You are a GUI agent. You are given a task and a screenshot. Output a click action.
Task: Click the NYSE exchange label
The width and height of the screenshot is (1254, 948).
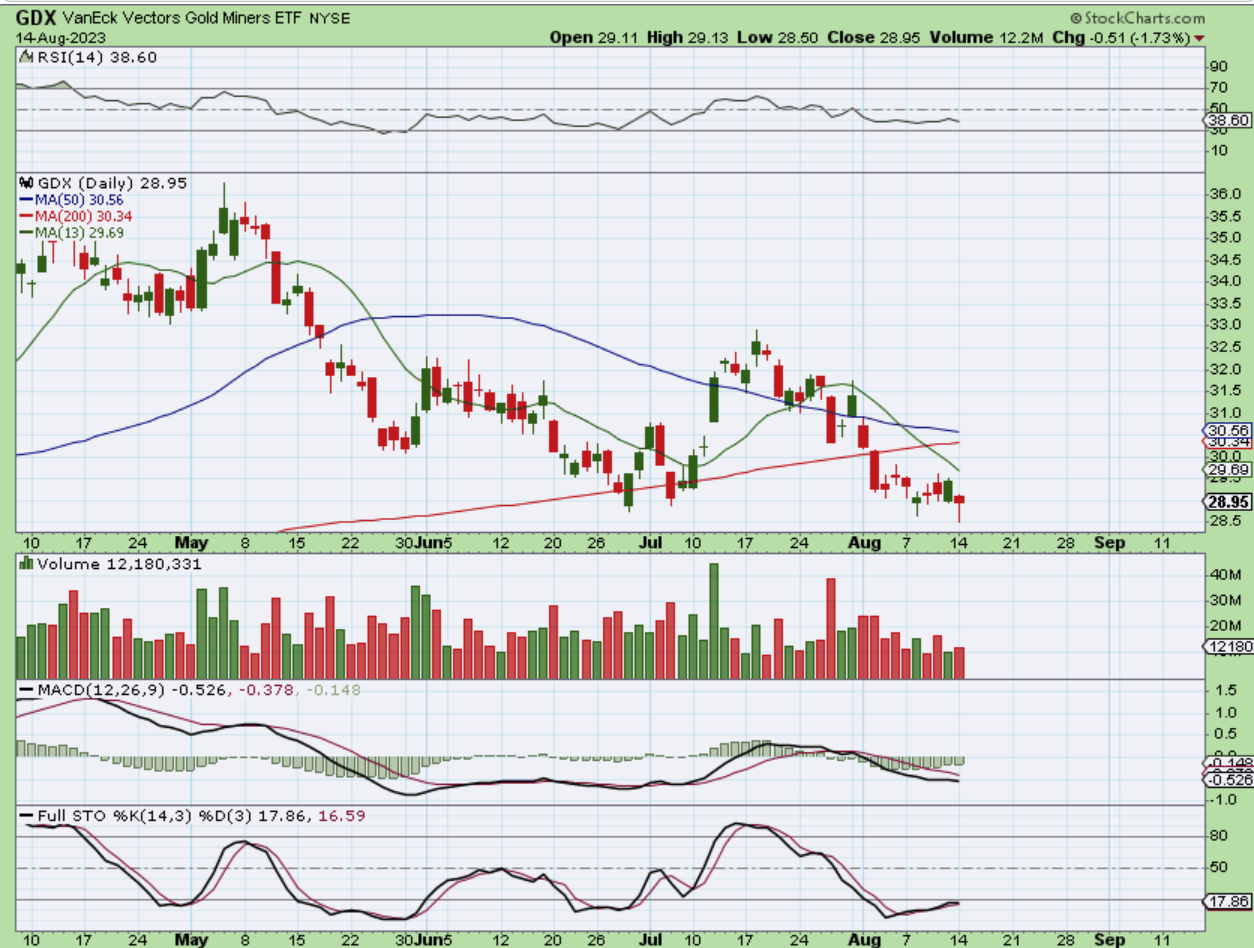point(332,19)
